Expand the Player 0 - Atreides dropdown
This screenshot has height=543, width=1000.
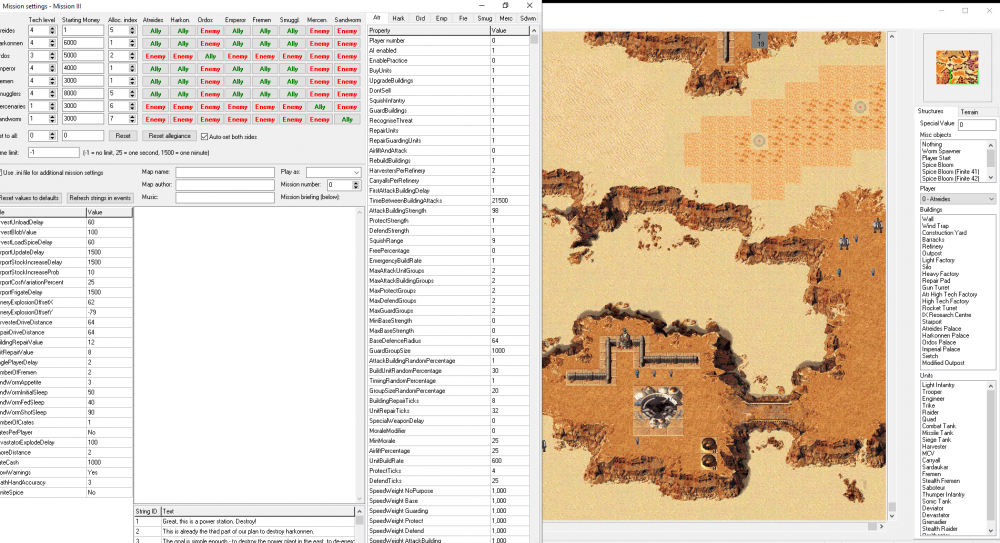click(956, 199)
